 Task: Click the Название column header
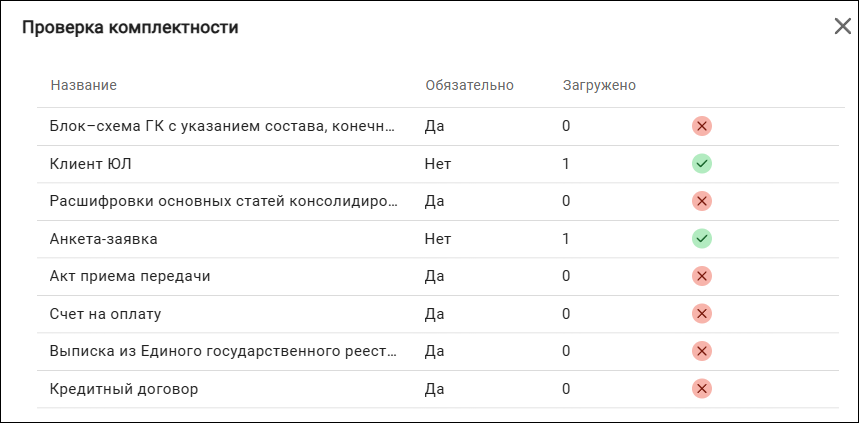[83, 86]
